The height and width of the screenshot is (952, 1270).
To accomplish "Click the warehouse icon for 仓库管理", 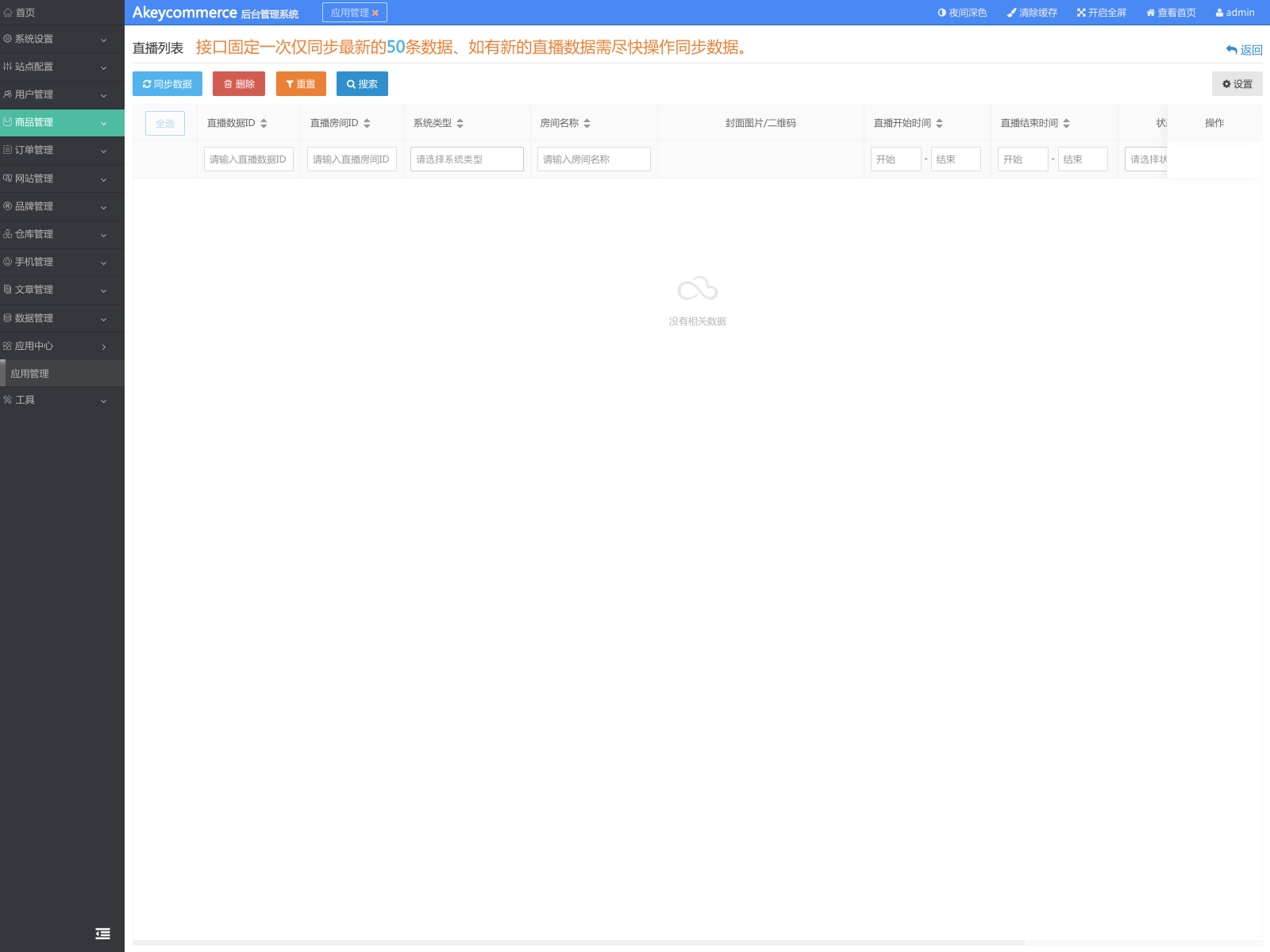I will click(8, 234).
